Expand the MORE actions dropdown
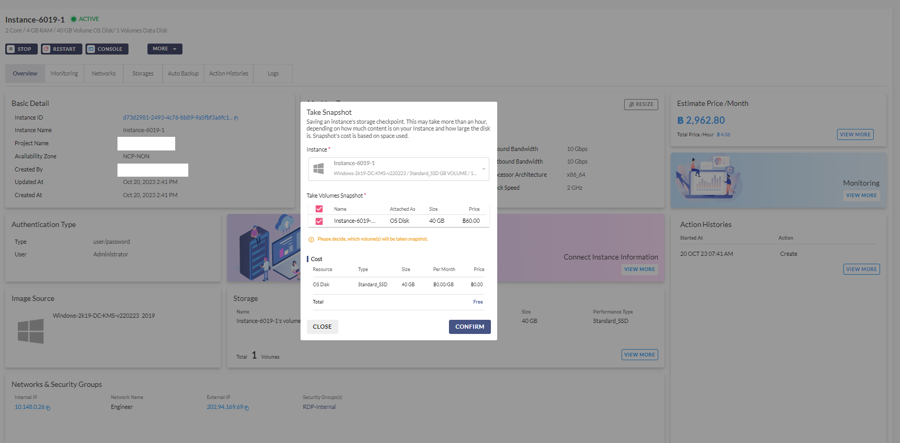Screen dimensions: 900x443 pos(165,49)
